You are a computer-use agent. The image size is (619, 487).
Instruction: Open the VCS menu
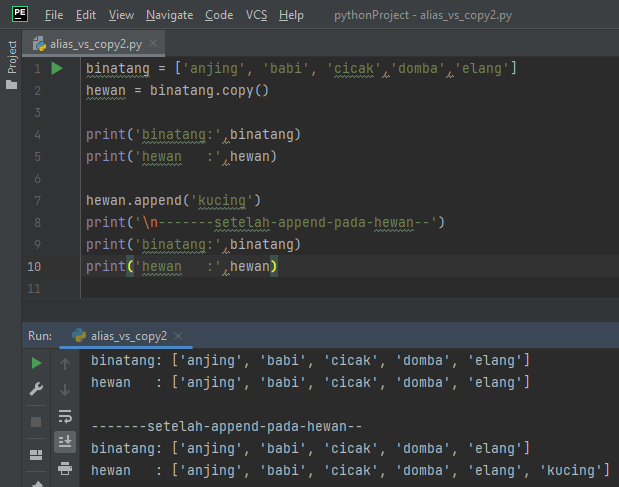point(256,15)
